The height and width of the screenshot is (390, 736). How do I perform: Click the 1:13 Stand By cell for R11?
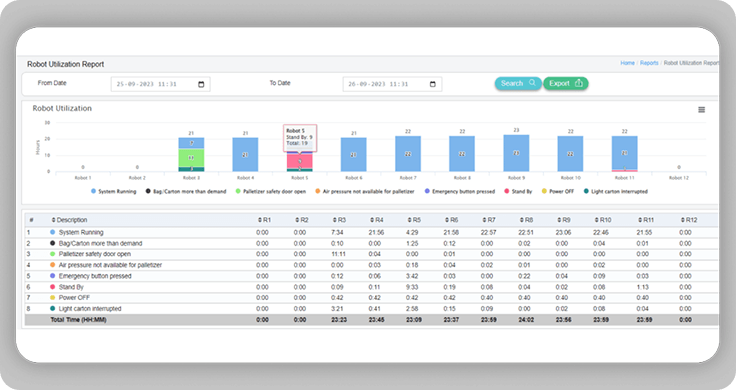(x=643, y=287)
